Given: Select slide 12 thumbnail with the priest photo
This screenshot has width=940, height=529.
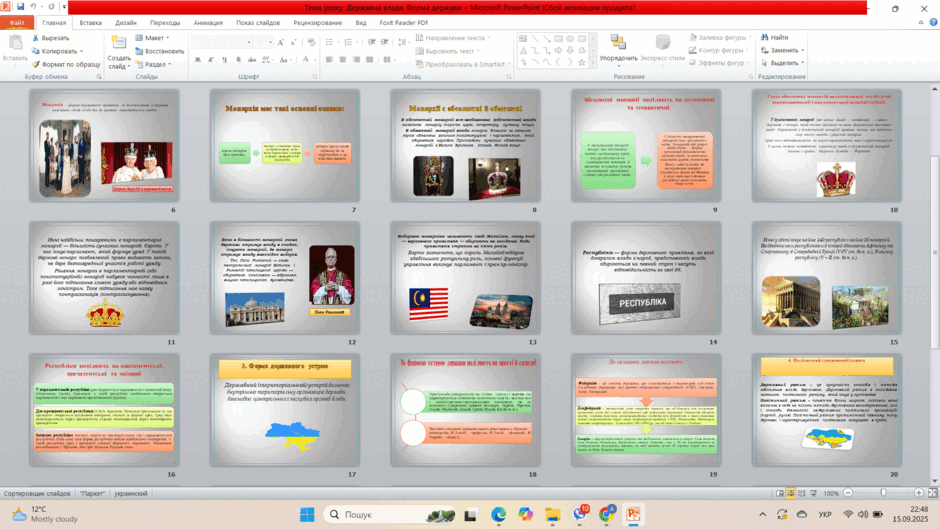Looking at the screenshot, I should (x=285, y=278).
